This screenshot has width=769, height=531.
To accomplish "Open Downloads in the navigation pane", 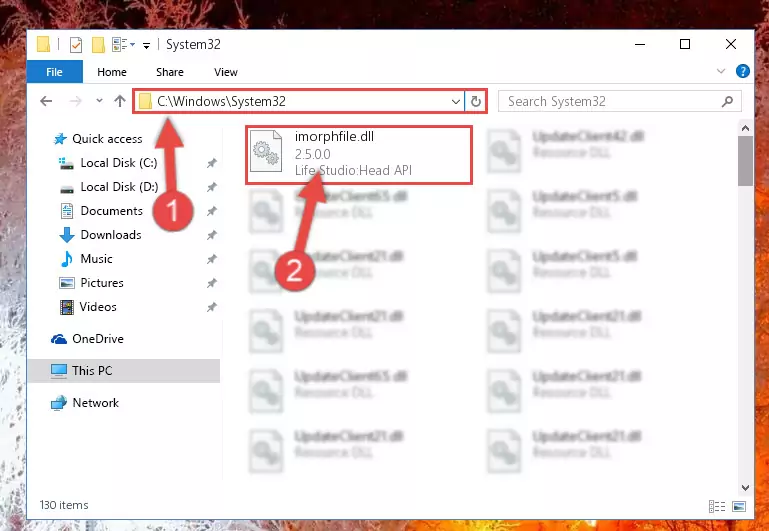I will click(111, 235).
